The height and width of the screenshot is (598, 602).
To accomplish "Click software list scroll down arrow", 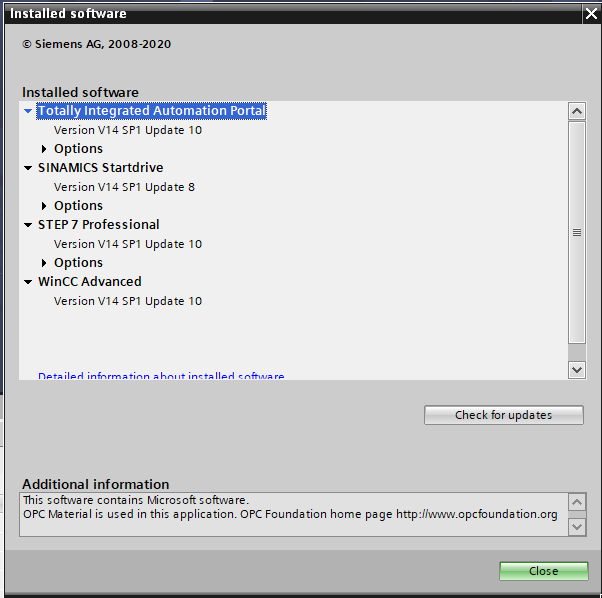I will coord(577,370).
